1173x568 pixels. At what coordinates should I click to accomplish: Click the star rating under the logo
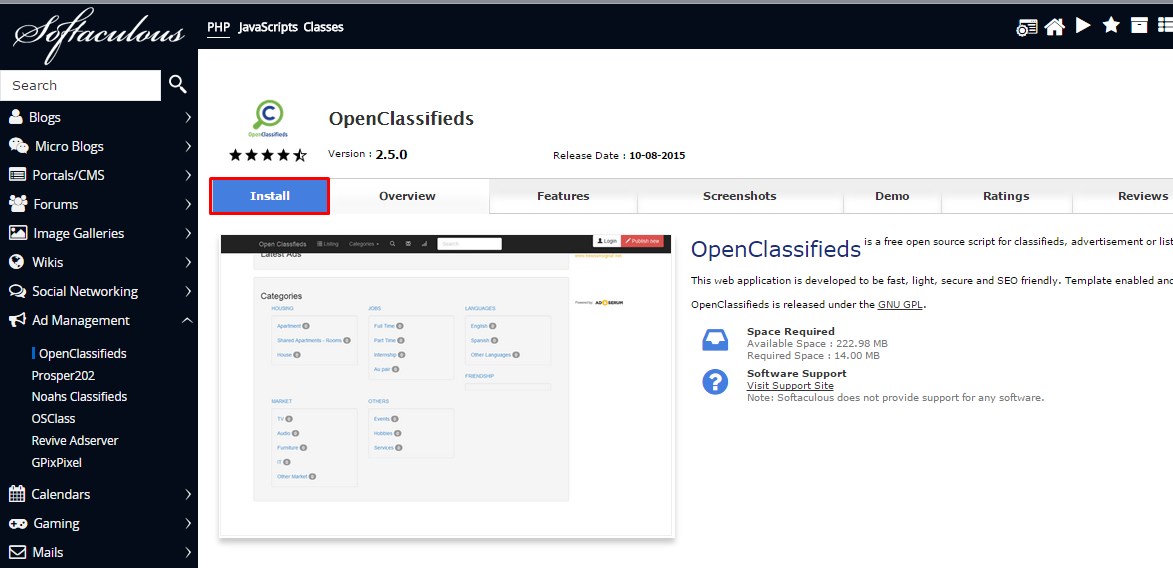click(268, 156)
